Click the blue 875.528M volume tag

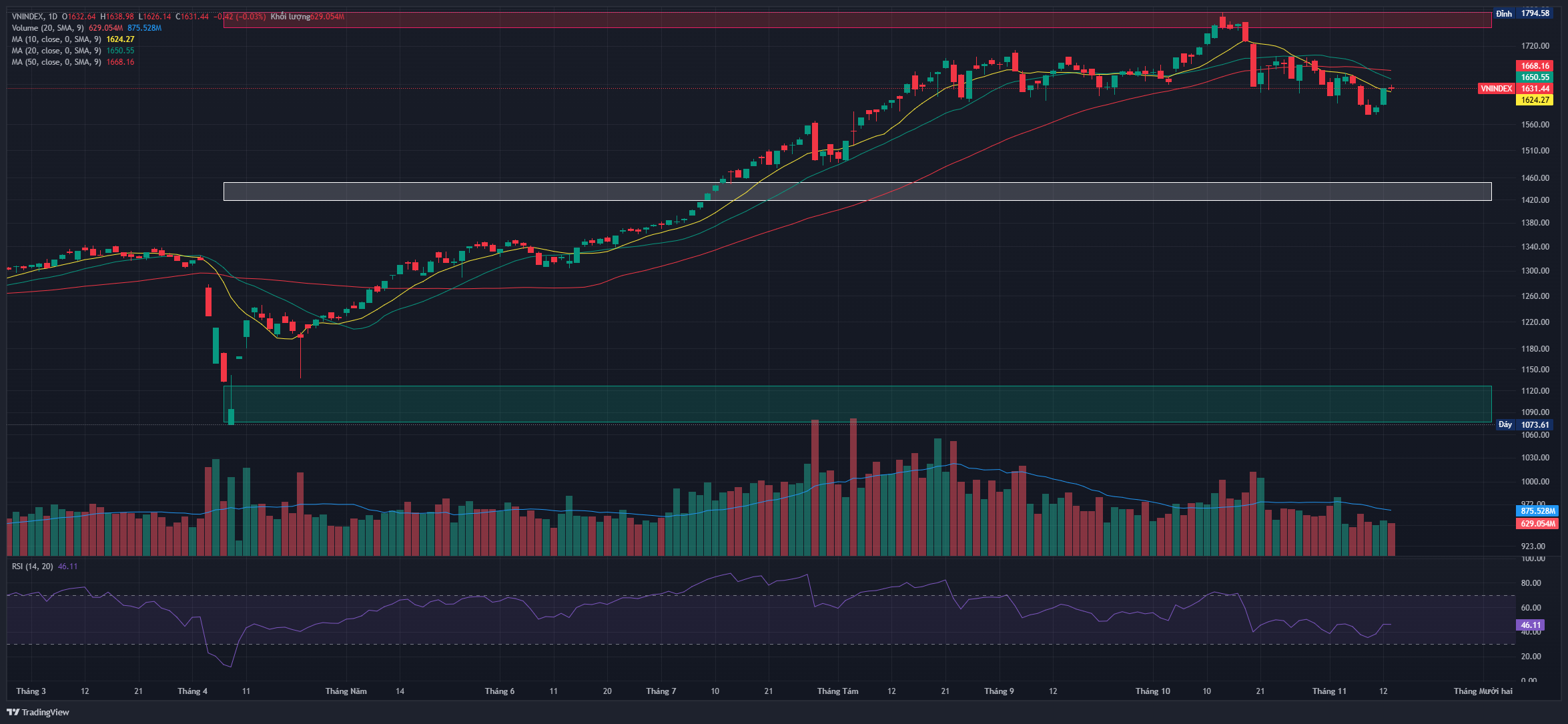[x=1538, y=511]
